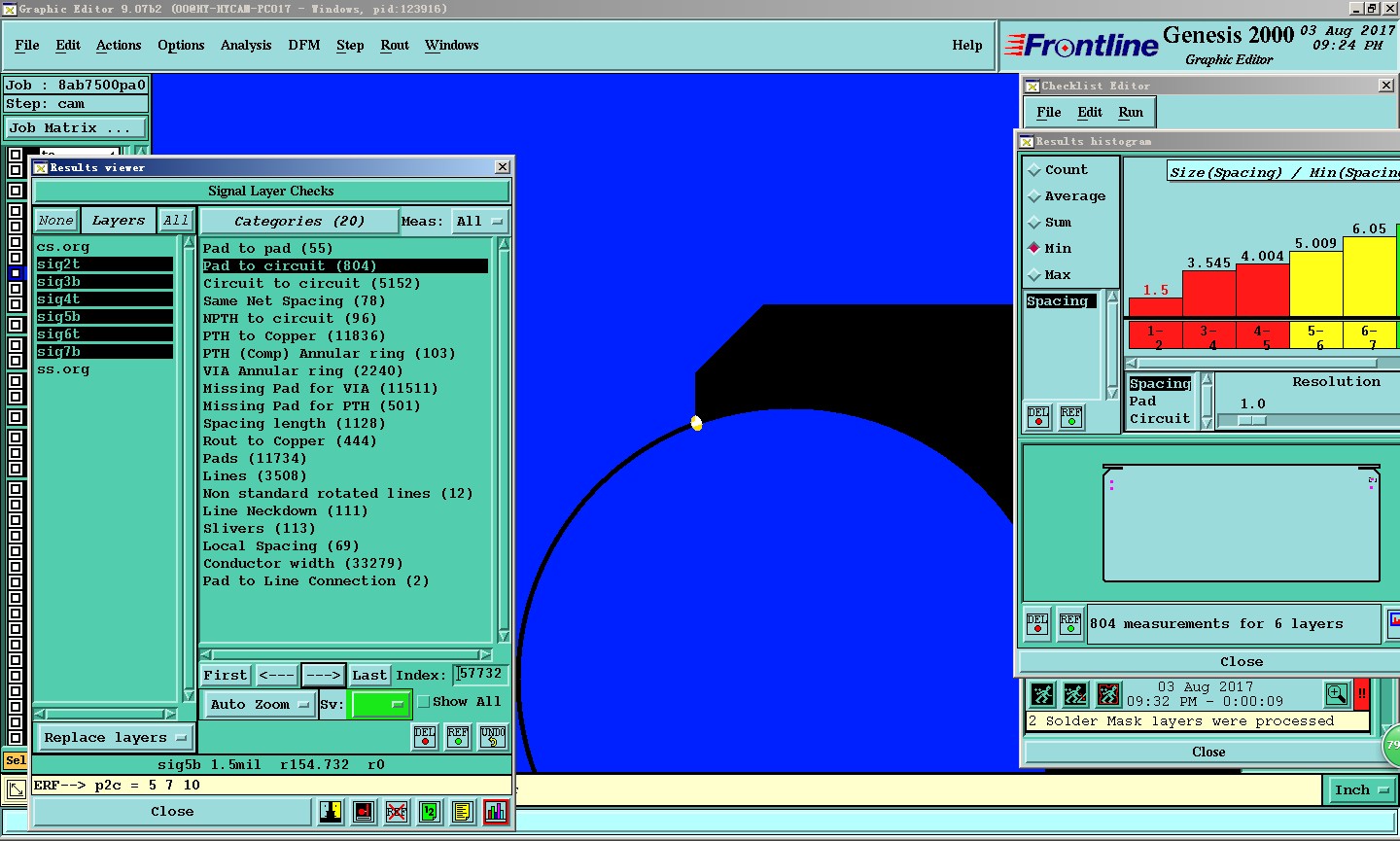This screenshot has width=1400, height=841.
Task: Enable the Show All checkbox
Action: point(423,702)
